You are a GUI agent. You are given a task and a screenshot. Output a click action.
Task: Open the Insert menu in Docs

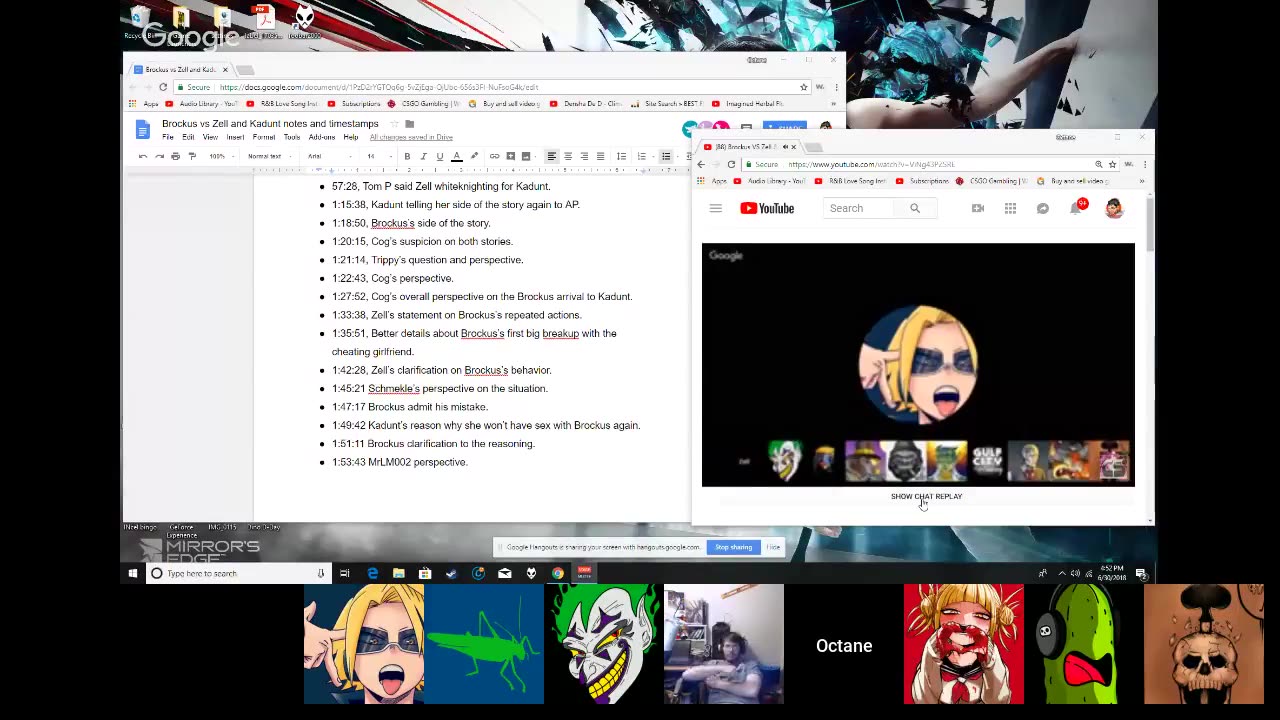click(x=235, y=137)
